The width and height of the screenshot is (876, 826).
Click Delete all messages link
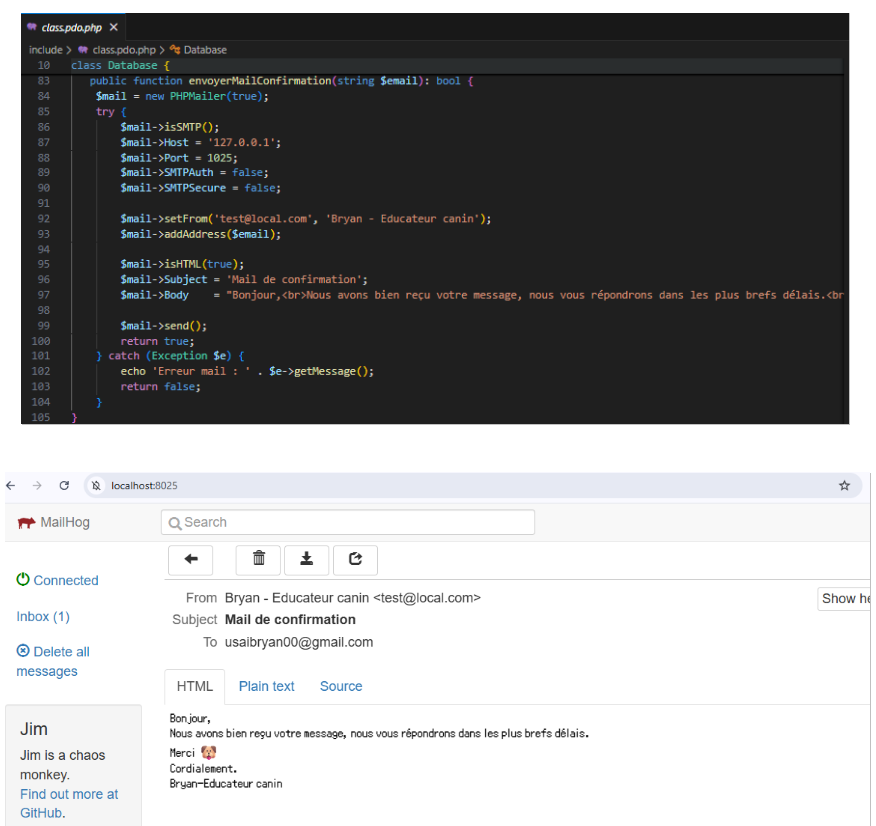point(53,661)
